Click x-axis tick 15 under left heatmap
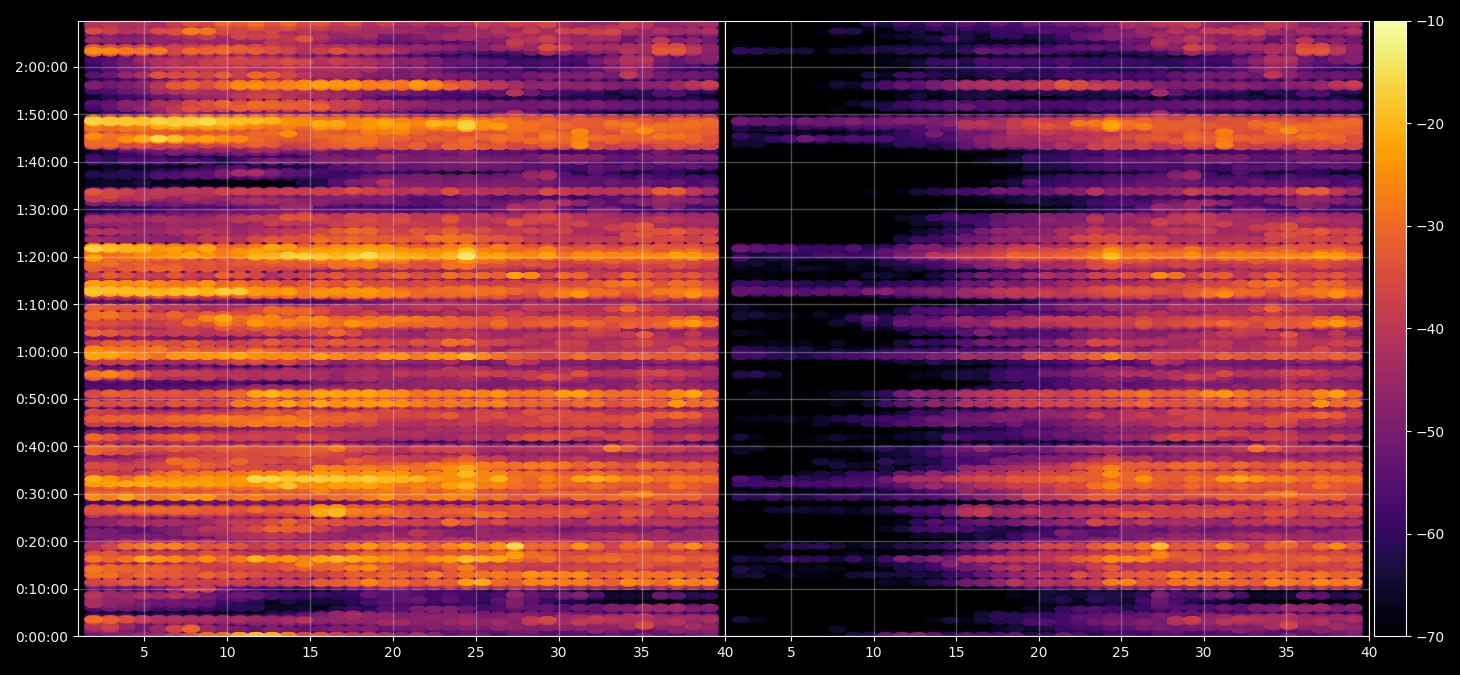This screenshot has height=675, width=1460. 310,653
